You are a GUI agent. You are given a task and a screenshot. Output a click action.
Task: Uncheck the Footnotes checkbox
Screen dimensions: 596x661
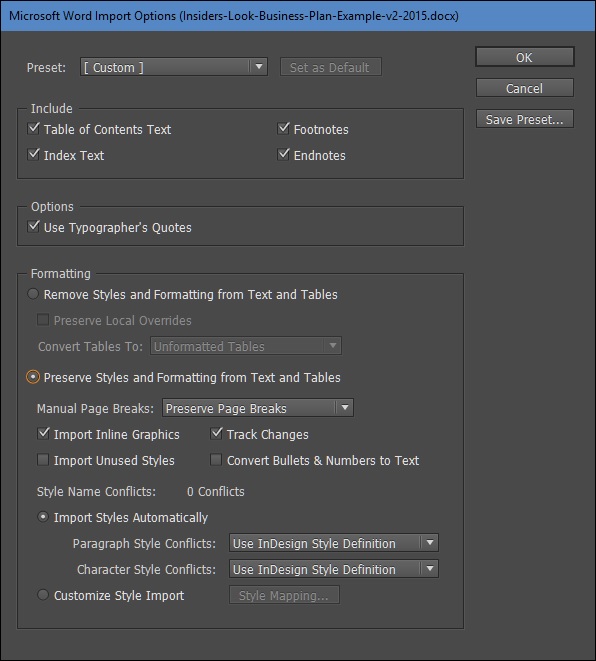point(284,128)
